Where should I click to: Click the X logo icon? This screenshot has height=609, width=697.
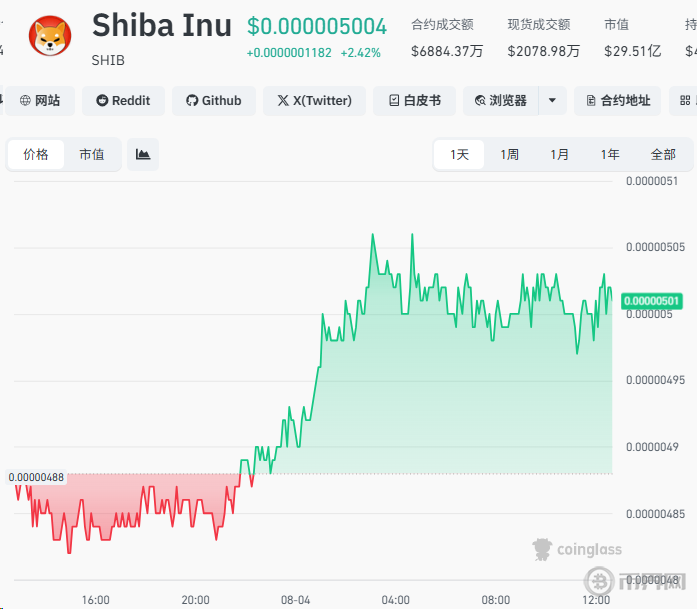click(283, 100)
